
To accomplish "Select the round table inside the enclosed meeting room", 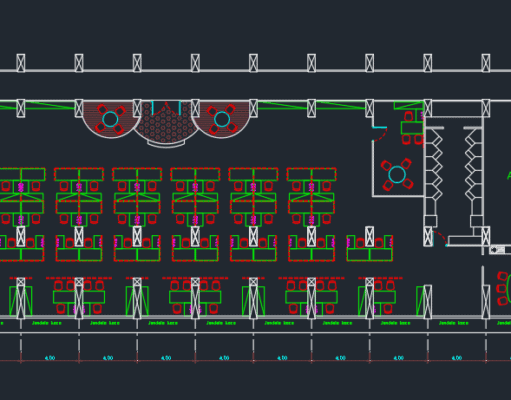I will click(397, 175).
